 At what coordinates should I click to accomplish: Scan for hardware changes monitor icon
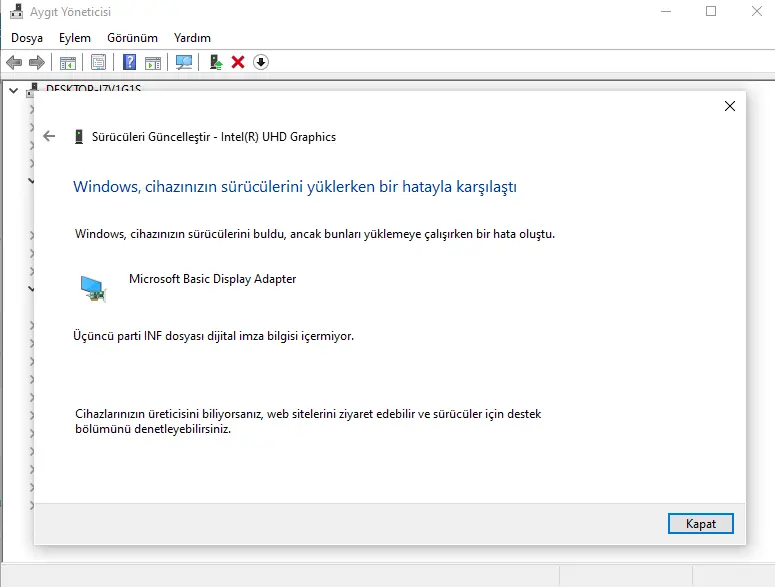click(184, 62)
